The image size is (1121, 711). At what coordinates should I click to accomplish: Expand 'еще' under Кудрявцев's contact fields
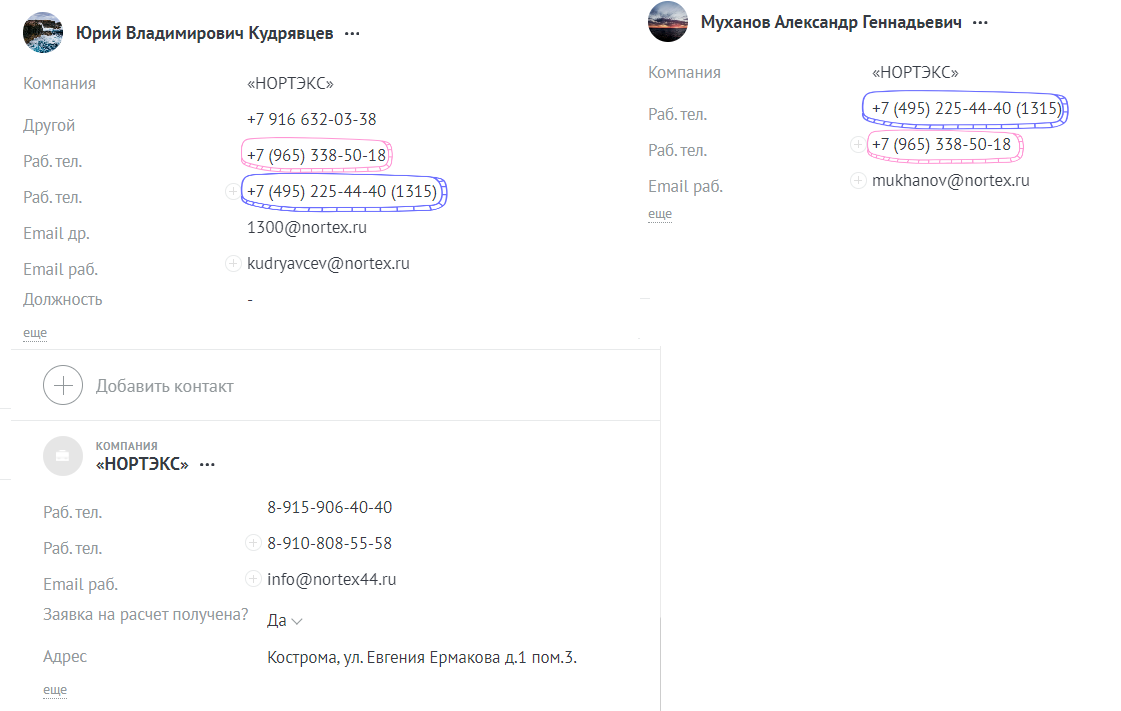tap(35, 333)
